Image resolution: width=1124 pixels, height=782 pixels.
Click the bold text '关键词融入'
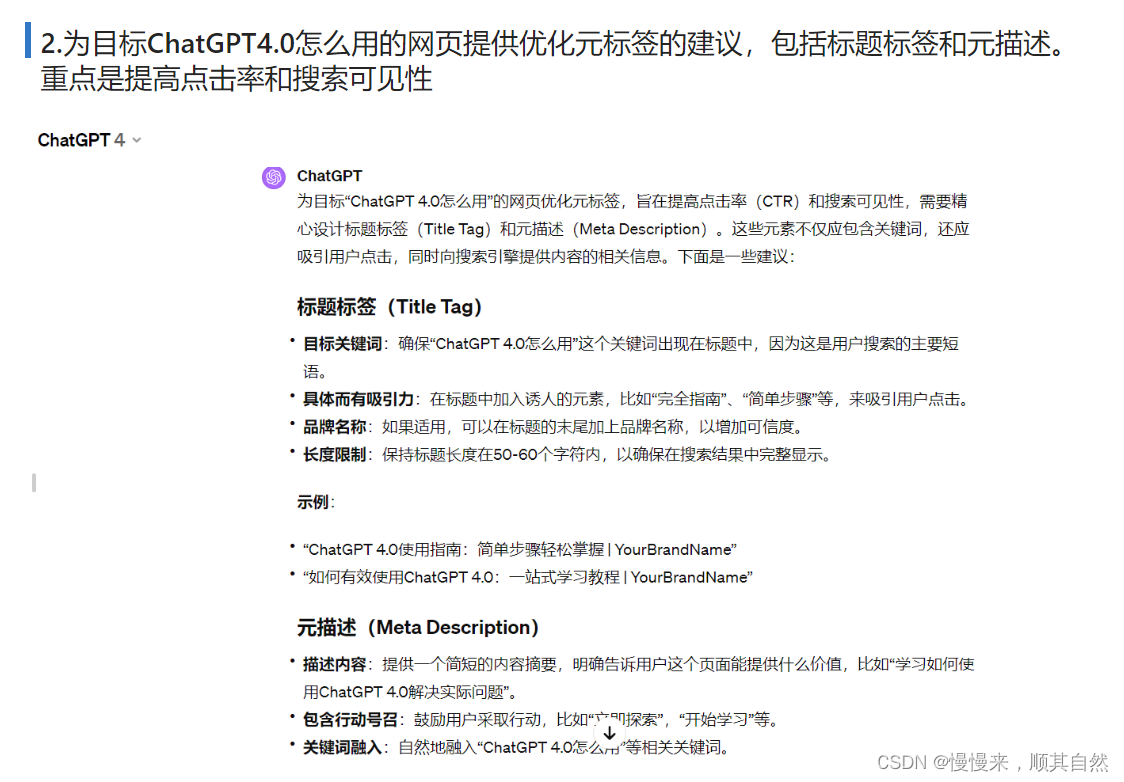coord(342,748)
